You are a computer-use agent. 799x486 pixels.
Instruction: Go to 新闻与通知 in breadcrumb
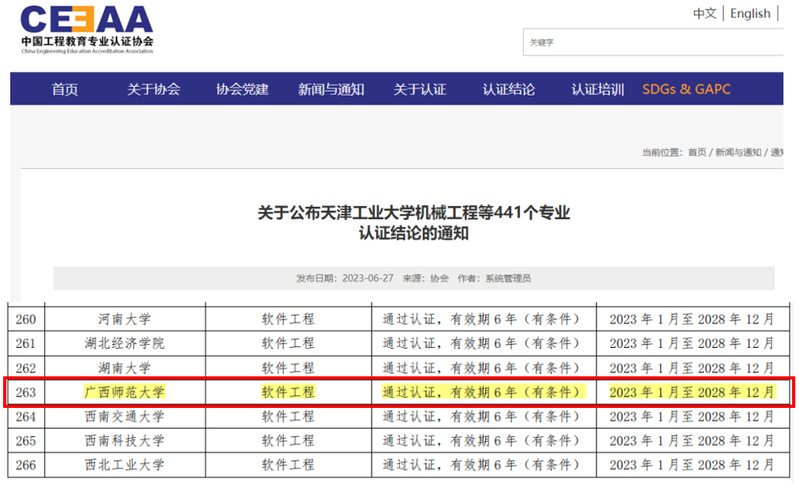pyautogui.click(x=738, y=152)
